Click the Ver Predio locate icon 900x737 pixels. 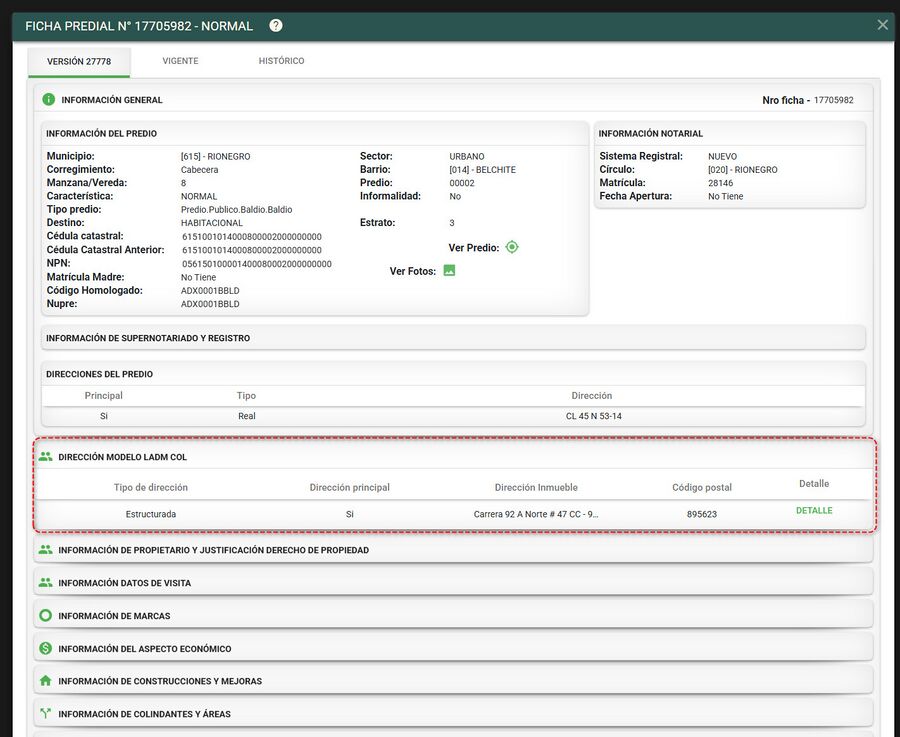tap(511, 247)
